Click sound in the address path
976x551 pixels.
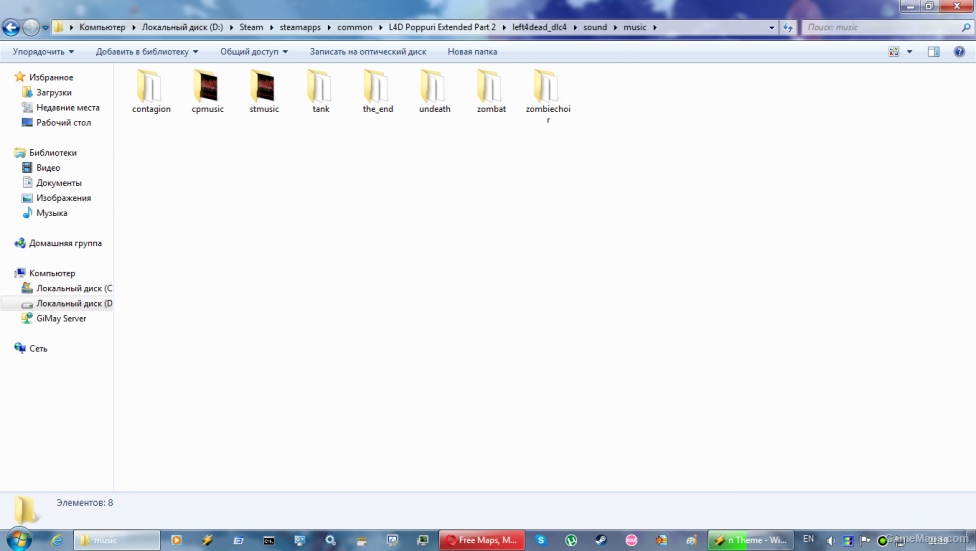coord(595,27)
